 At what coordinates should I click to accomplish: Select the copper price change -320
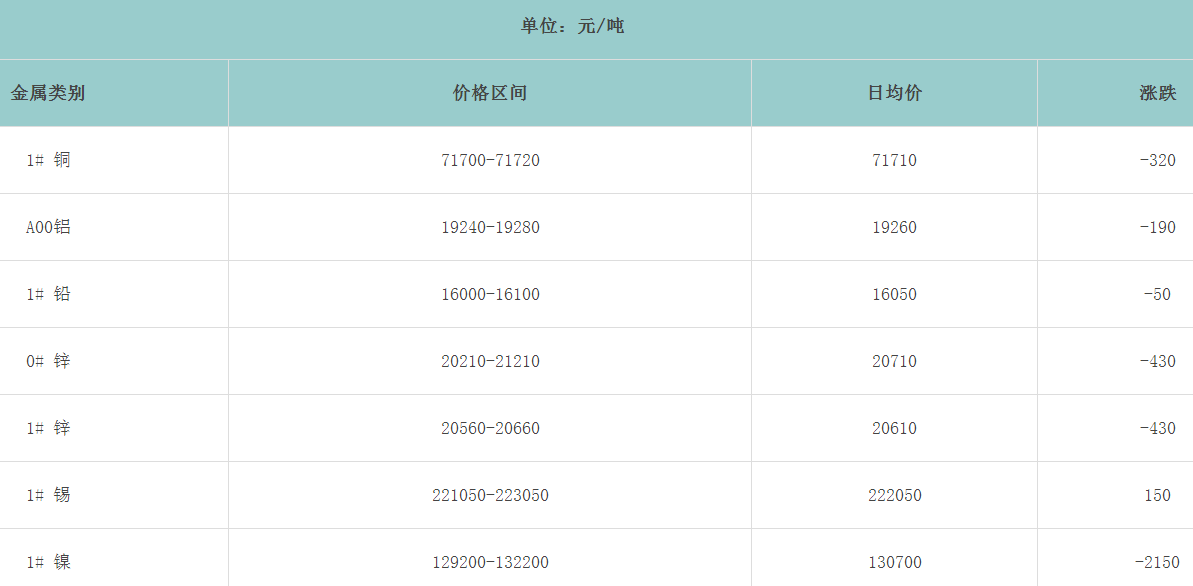[x=1157, y=160]
